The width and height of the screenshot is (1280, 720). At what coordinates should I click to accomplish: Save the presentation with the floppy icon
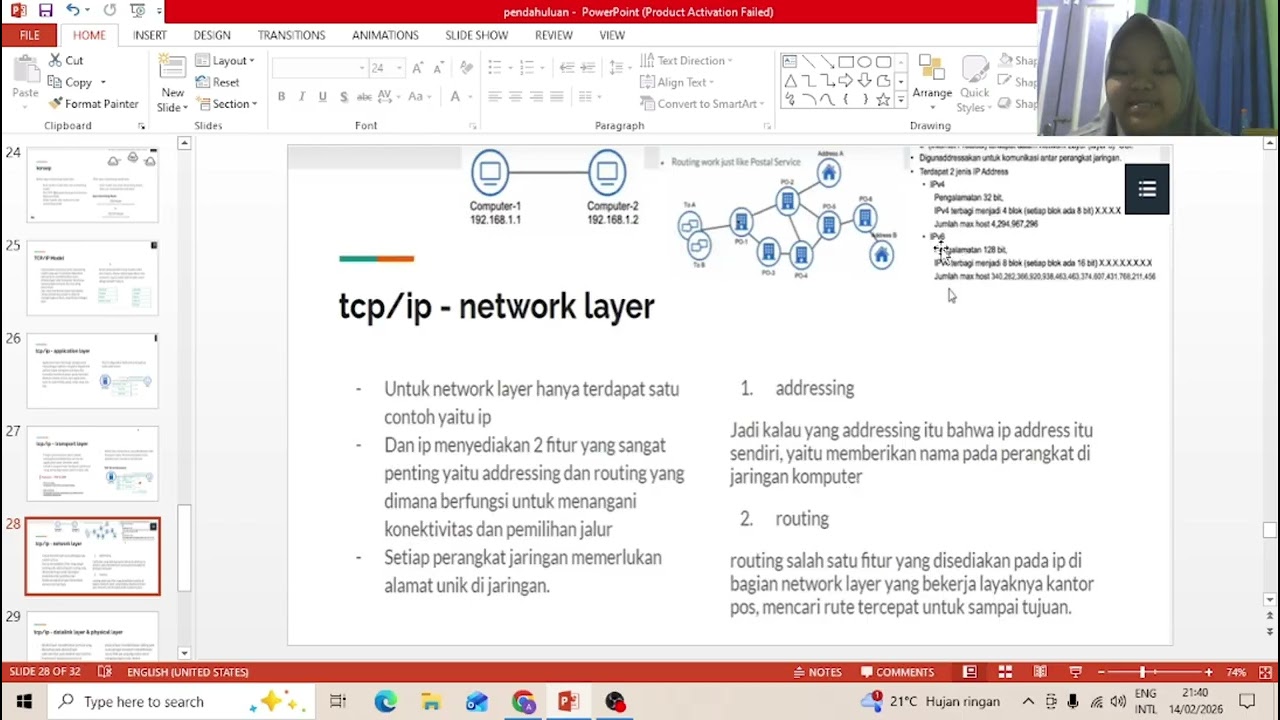pos(45,10)
